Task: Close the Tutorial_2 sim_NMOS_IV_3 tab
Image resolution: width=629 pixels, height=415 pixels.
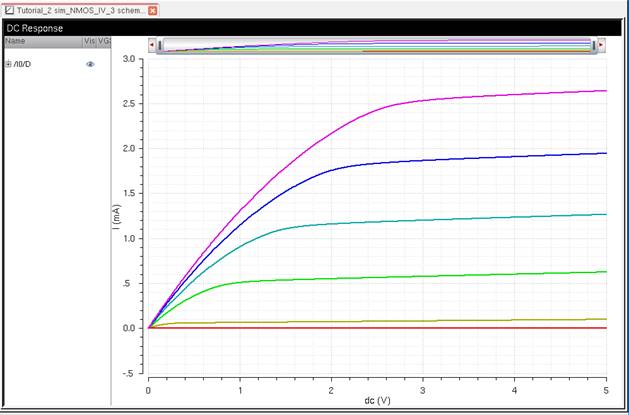Action: pyautogui.click(x=153, y=10)
